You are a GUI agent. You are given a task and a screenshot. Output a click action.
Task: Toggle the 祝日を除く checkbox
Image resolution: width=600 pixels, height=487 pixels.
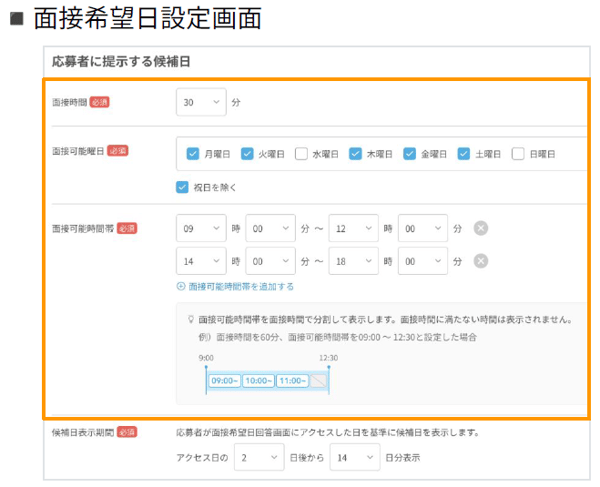(x=182, y=187)
